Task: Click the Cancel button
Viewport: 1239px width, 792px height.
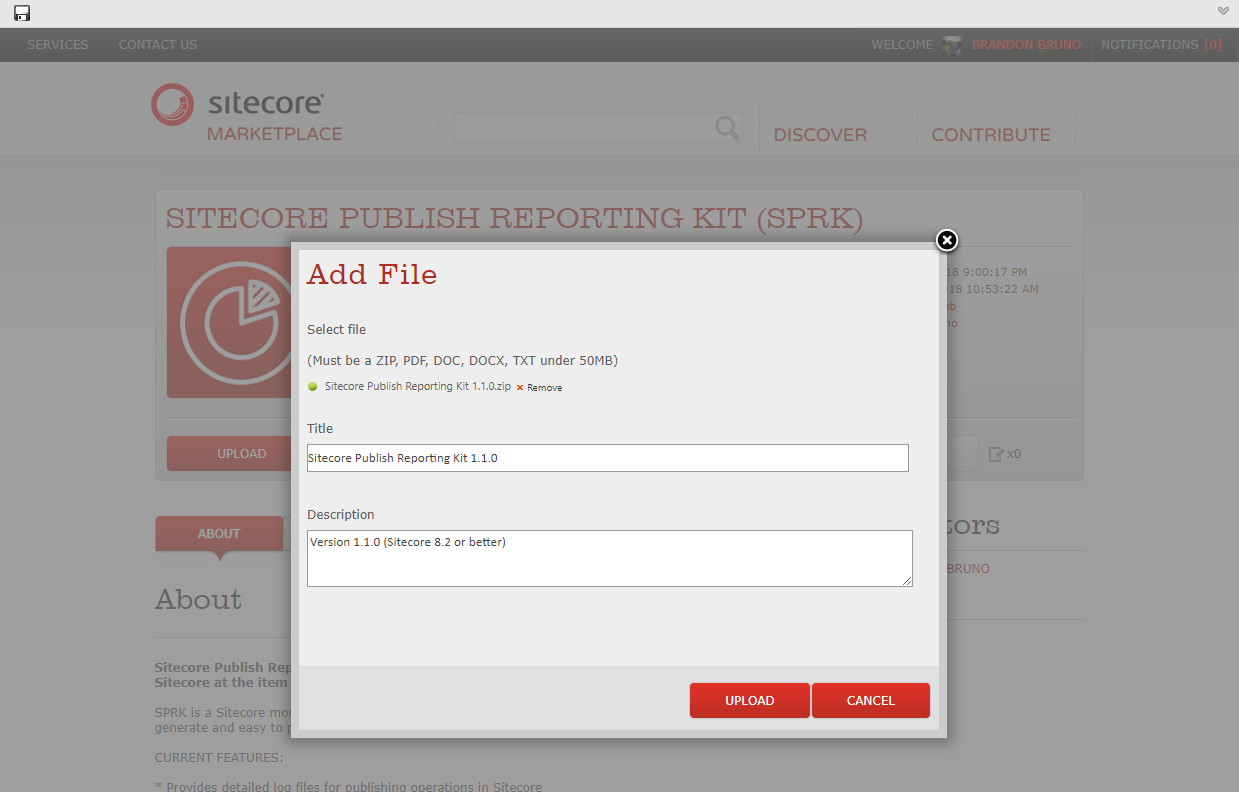Action: point(871,700)
